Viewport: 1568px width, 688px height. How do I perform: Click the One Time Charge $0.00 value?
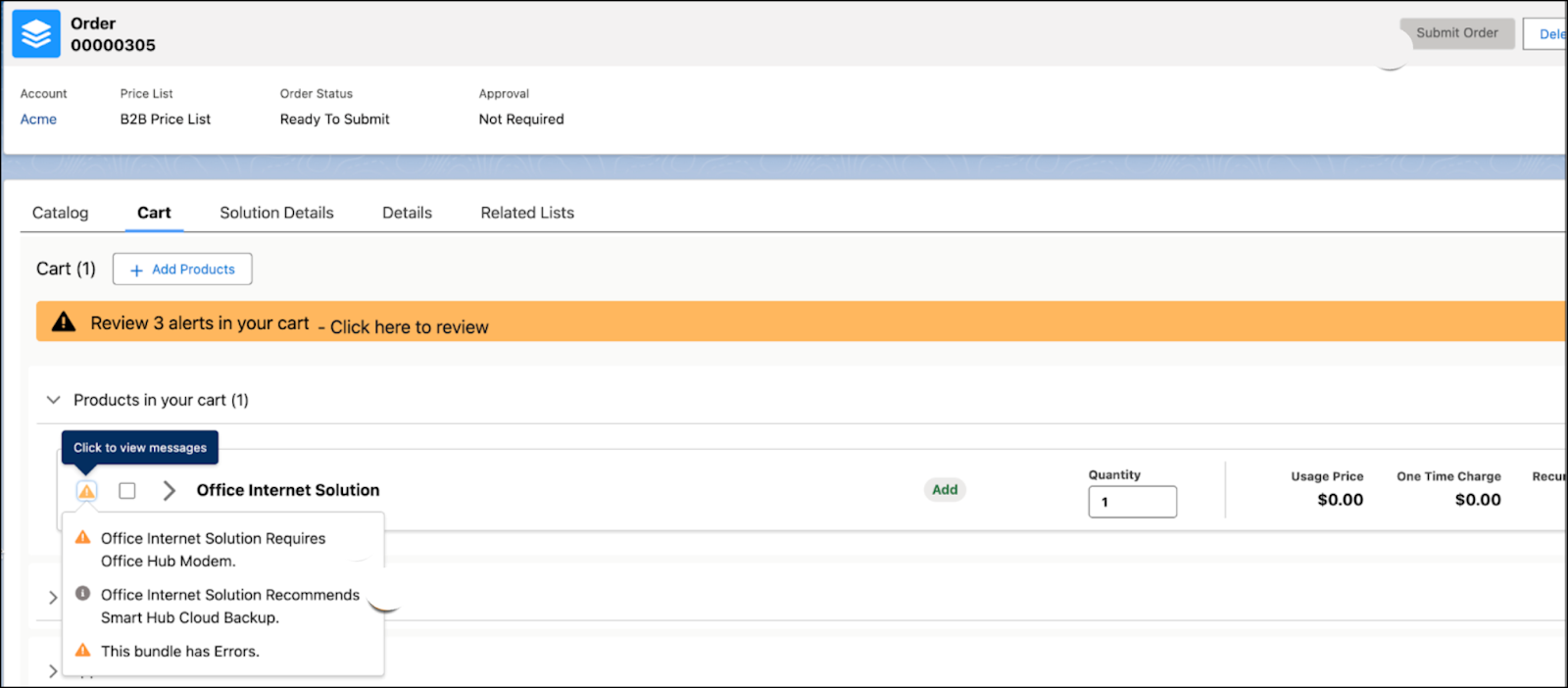[x=1478, y=500]
